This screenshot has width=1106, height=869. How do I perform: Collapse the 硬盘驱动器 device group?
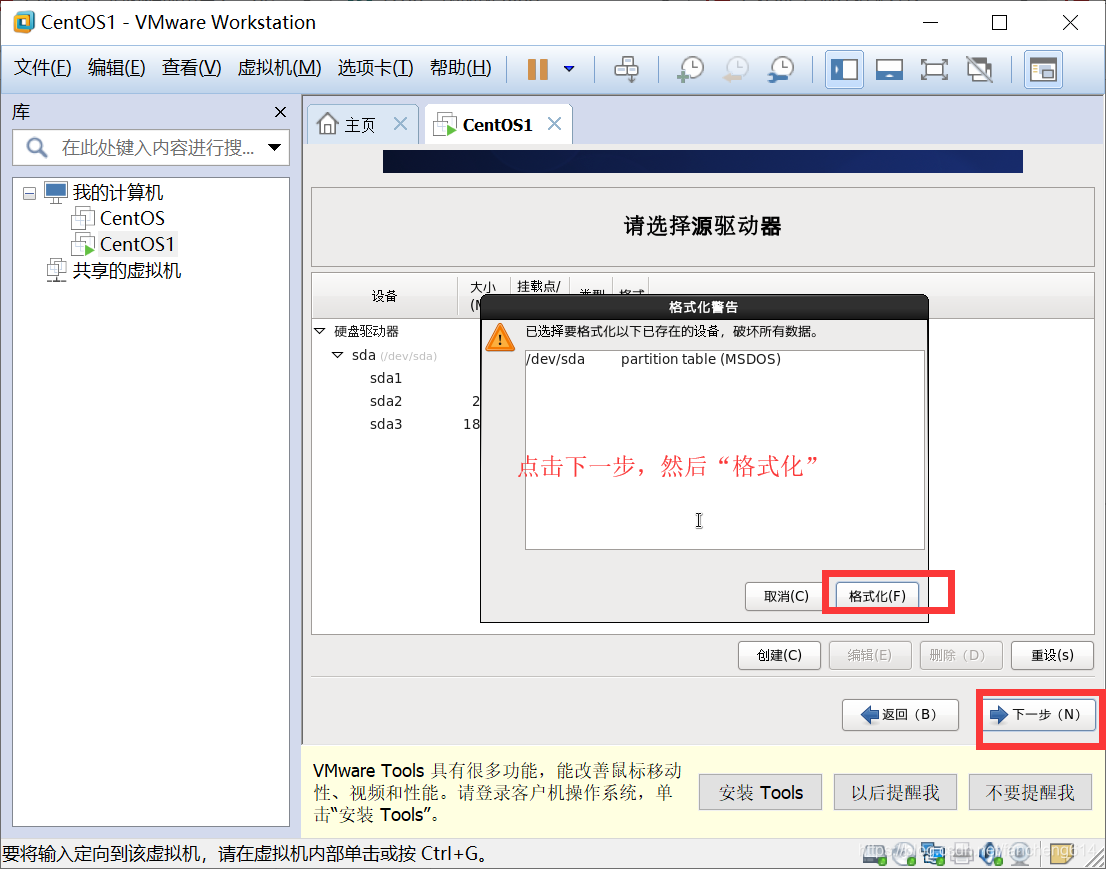tap(320, 331)
